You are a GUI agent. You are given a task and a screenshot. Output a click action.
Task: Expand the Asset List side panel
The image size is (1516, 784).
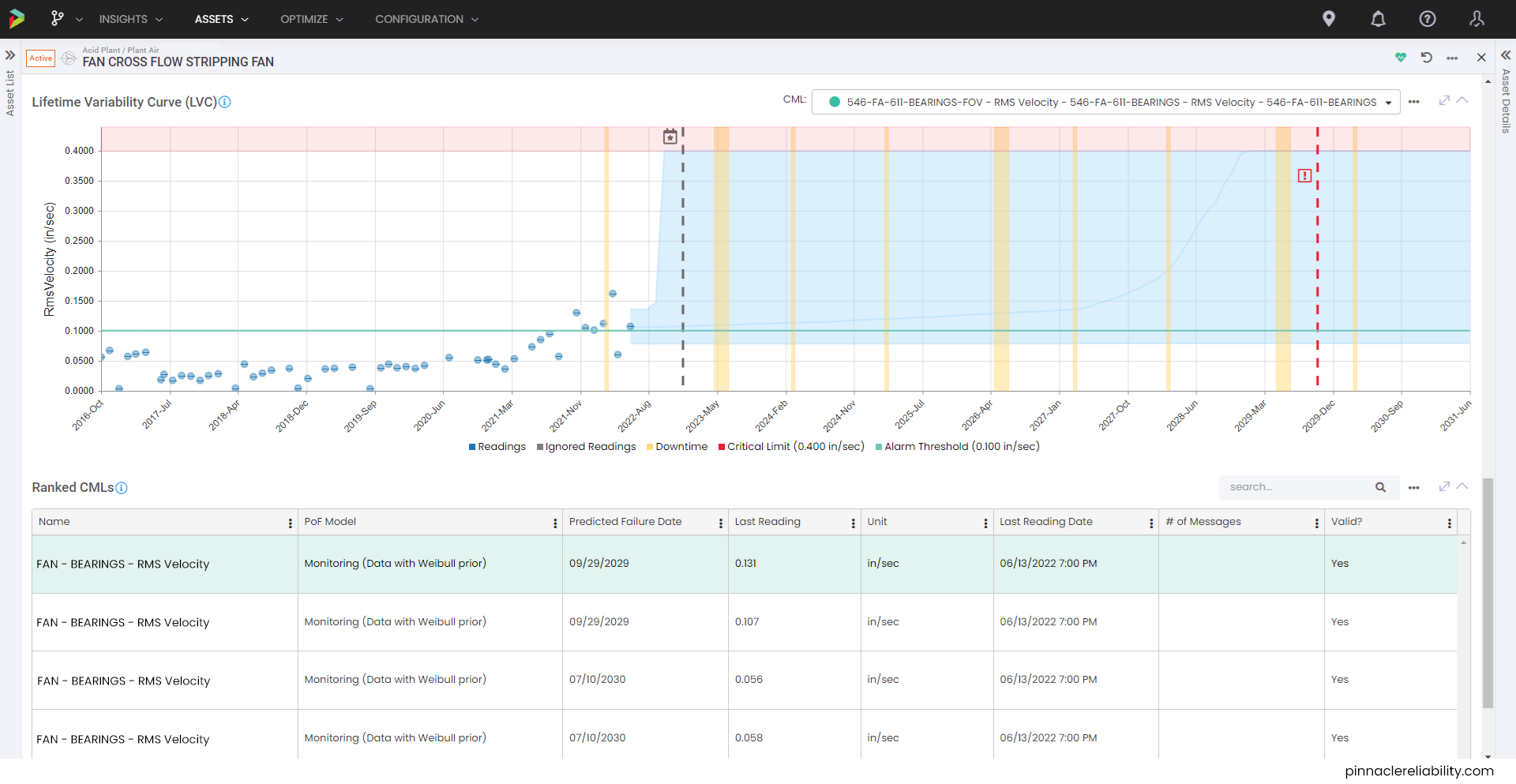tap(10, 54)
